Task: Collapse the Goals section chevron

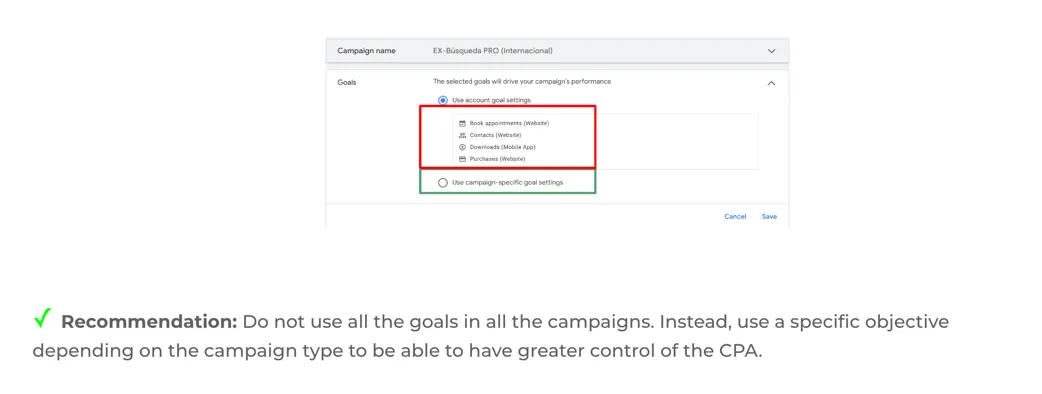Action: [771, 83]
